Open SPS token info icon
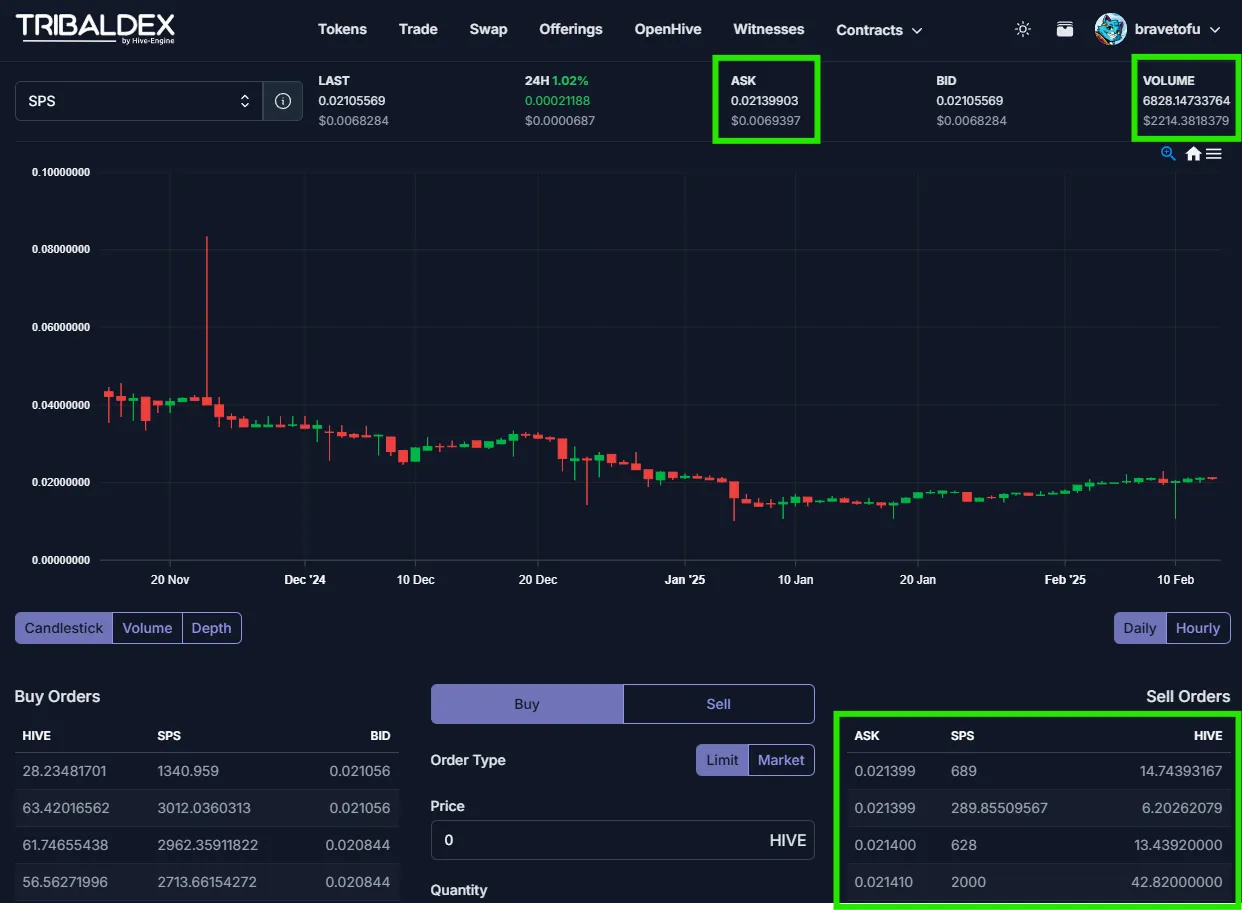1242x910 pixels. (x=283, y=101)
